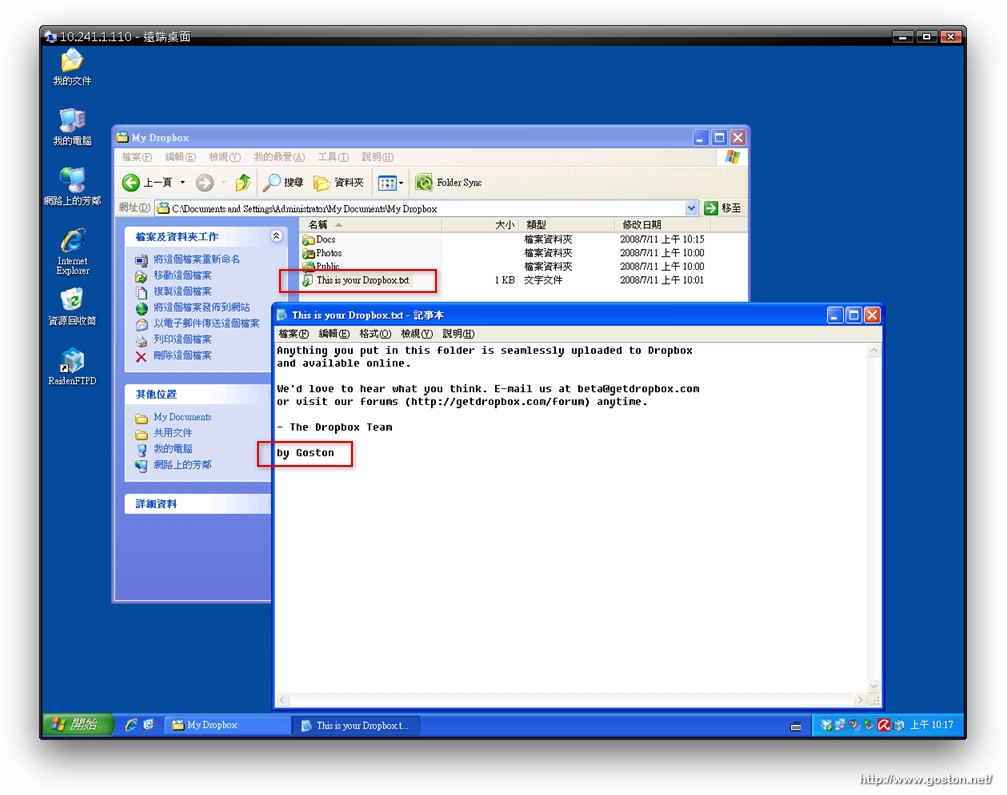Screen dimensions: 1007x795
Task: Click the first system tray icon
Action: point(827,725)
